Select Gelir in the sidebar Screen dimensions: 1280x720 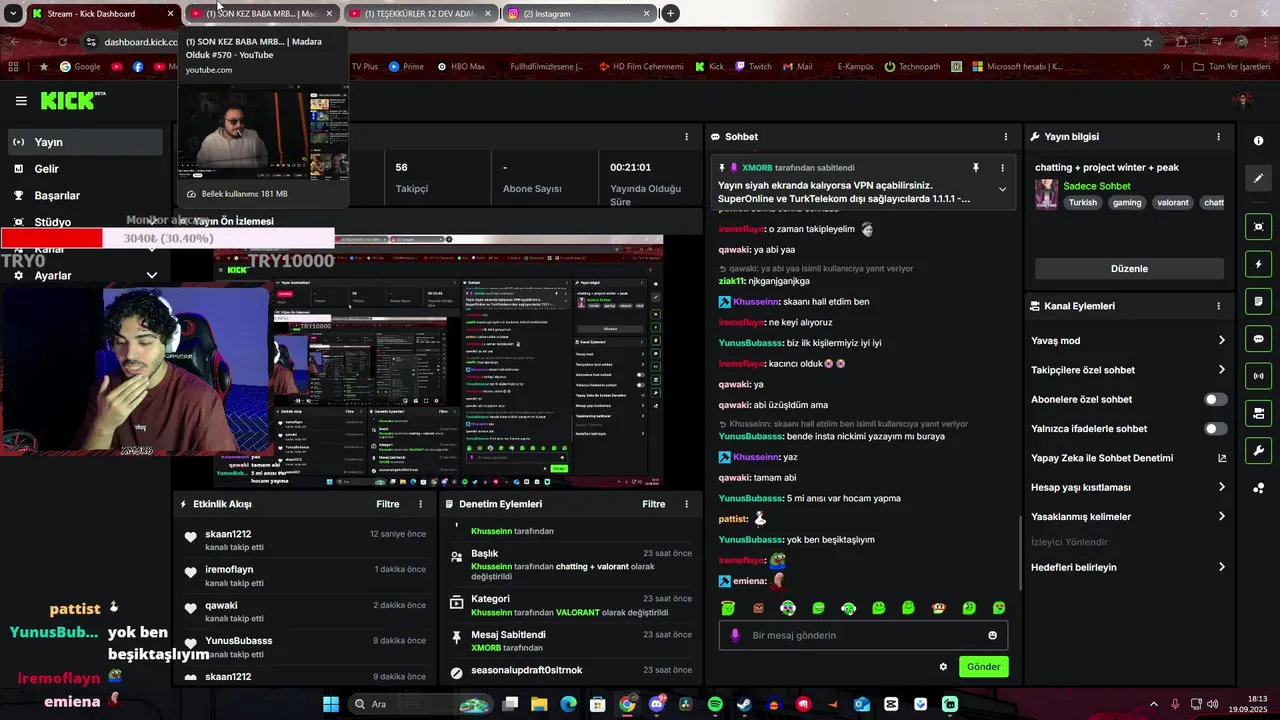(x=86, y=169)
